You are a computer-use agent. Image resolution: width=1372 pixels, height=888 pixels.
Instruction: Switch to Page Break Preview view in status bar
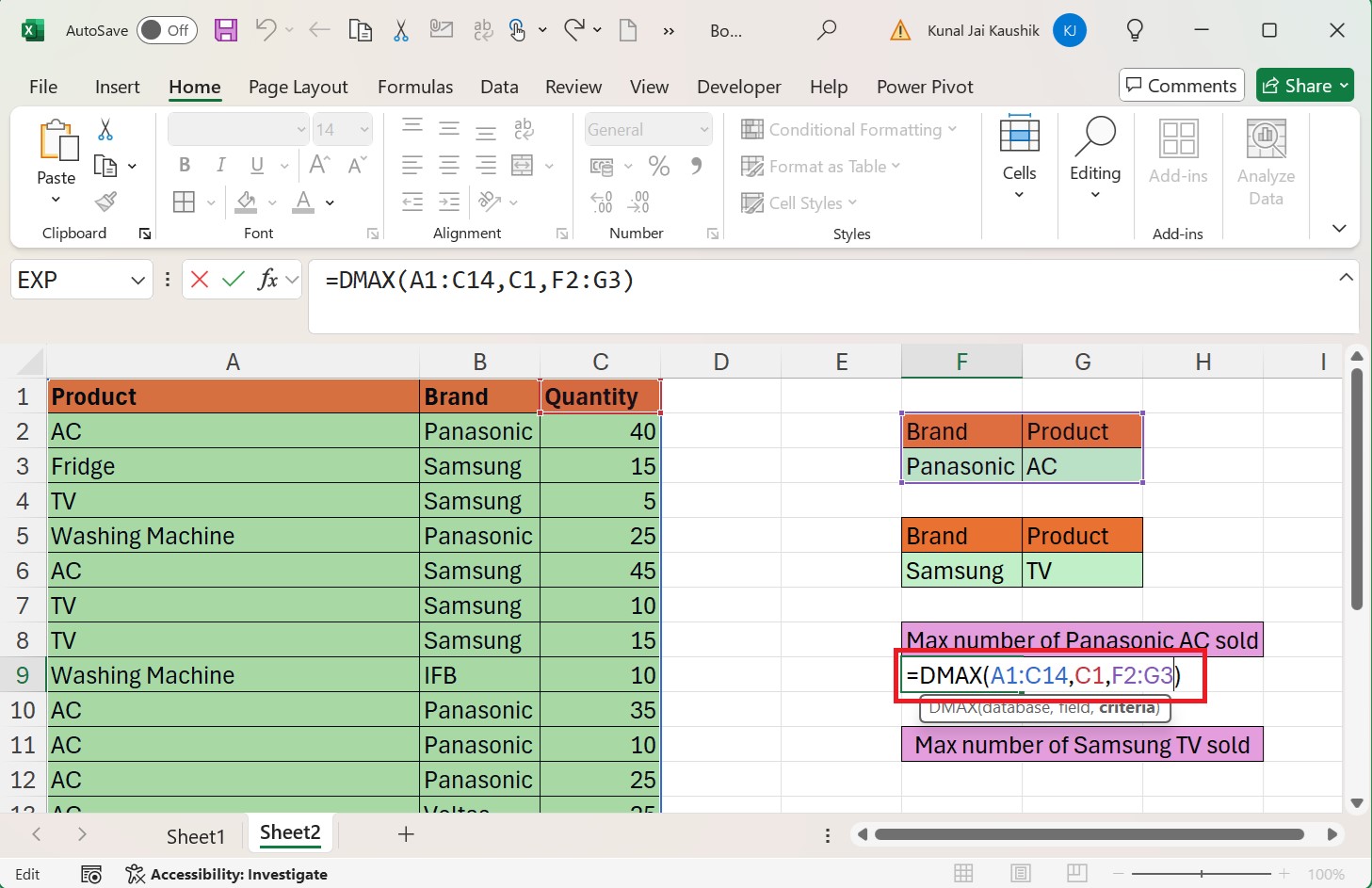click(1077, 874)
